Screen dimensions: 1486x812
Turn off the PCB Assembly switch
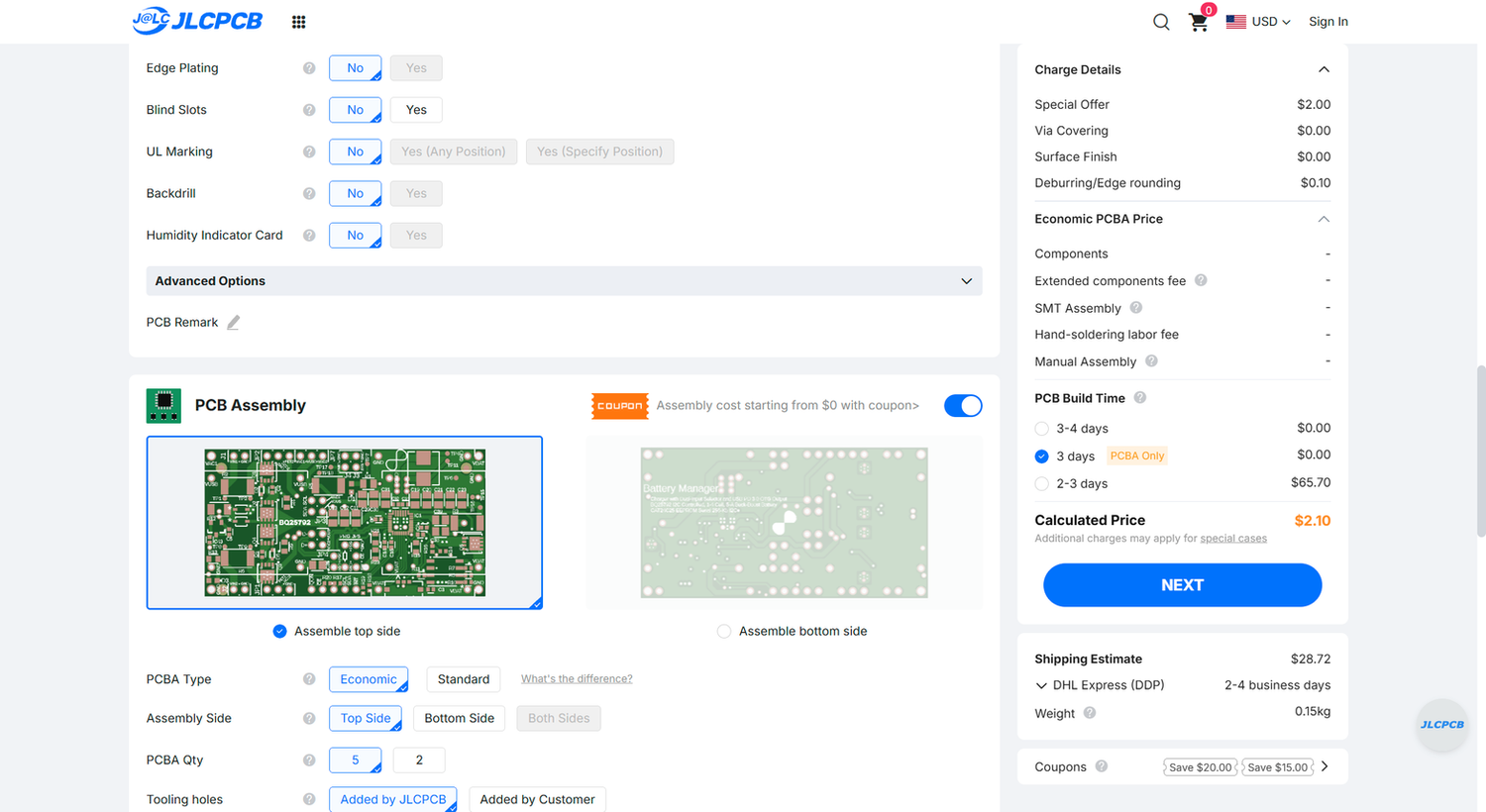tap(963, 405)
